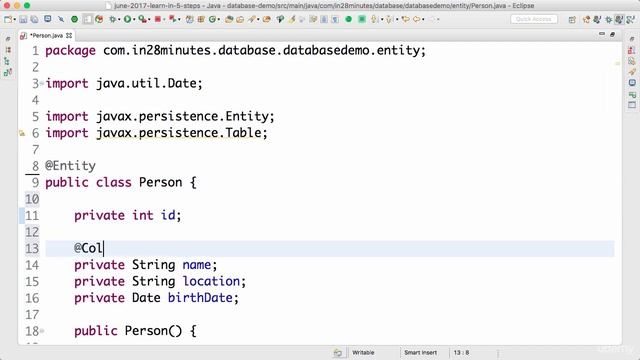Minimize the editor area

(602, 34)
